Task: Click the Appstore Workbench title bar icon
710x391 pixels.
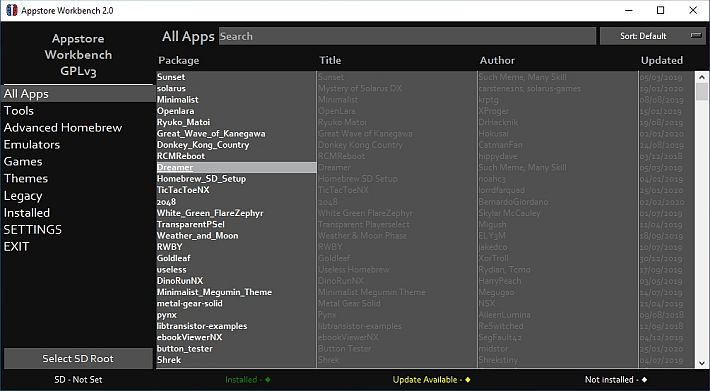Action: pyautogui.click(x=11, y=10)
